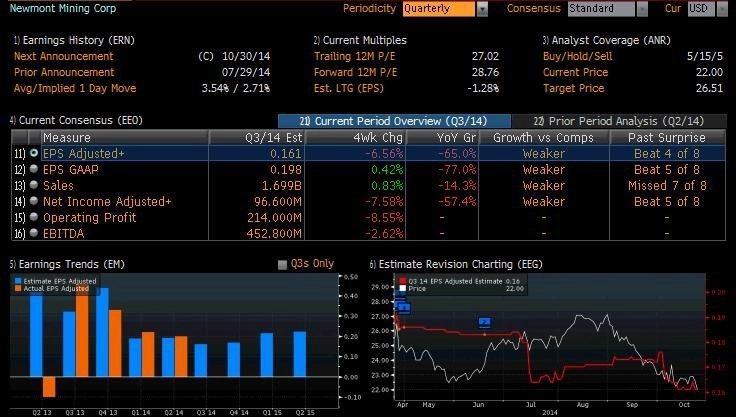Click the EBITDA estimate 452.800M
The height and width of the screenshot is (417, 736).
click(x=274, y=233)
